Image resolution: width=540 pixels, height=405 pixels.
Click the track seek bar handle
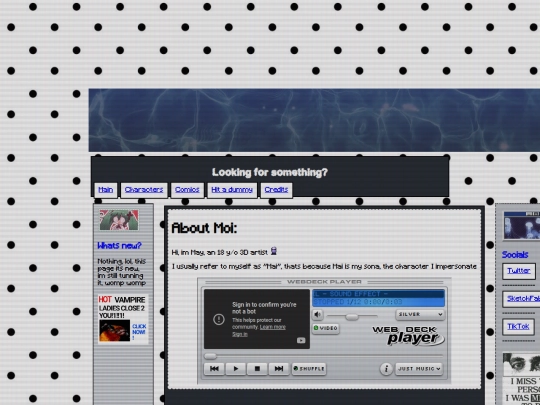(x=210, y=356)
